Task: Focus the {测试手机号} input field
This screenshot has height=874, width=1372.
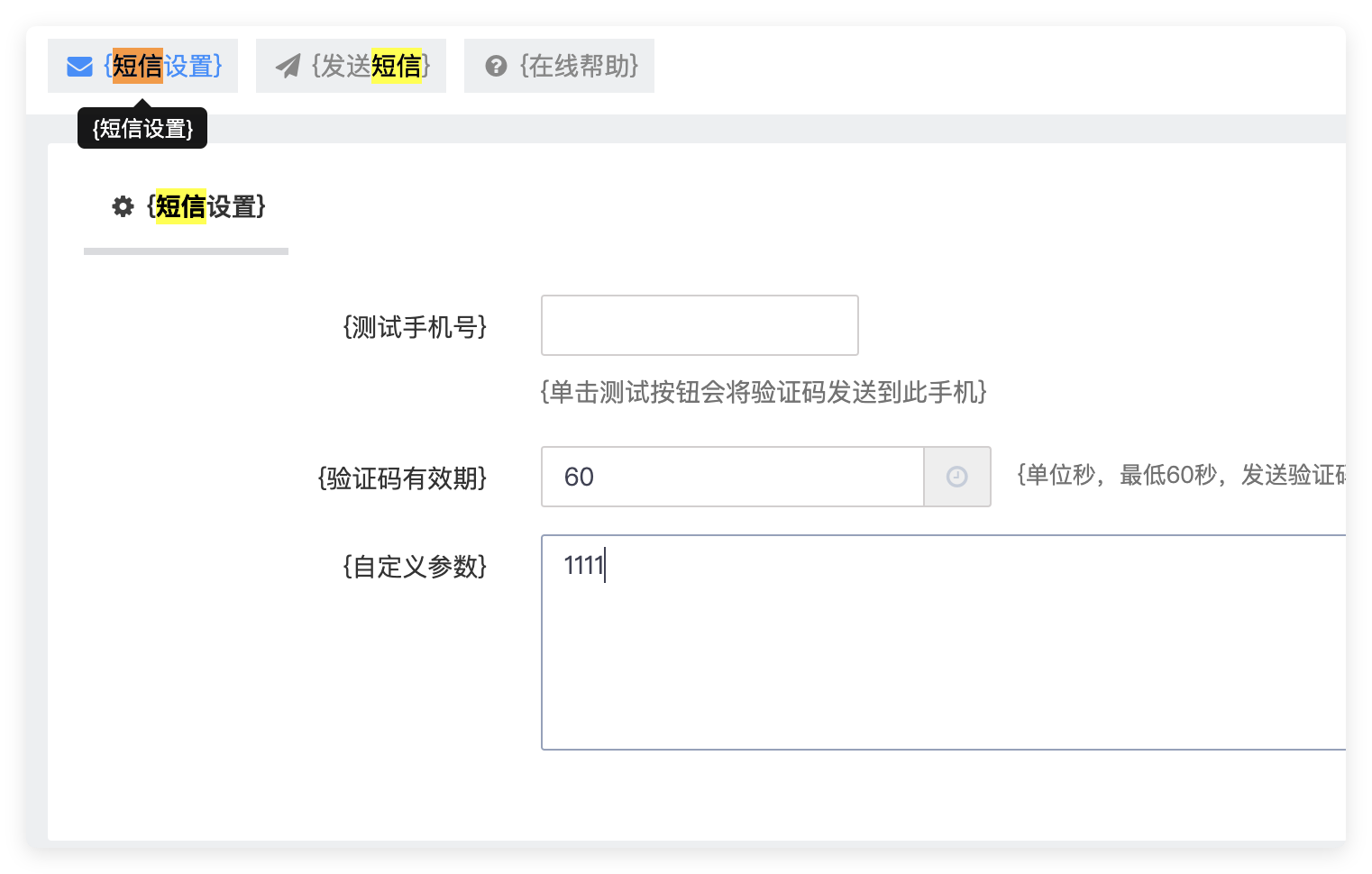Action: [x=700, y=325]
